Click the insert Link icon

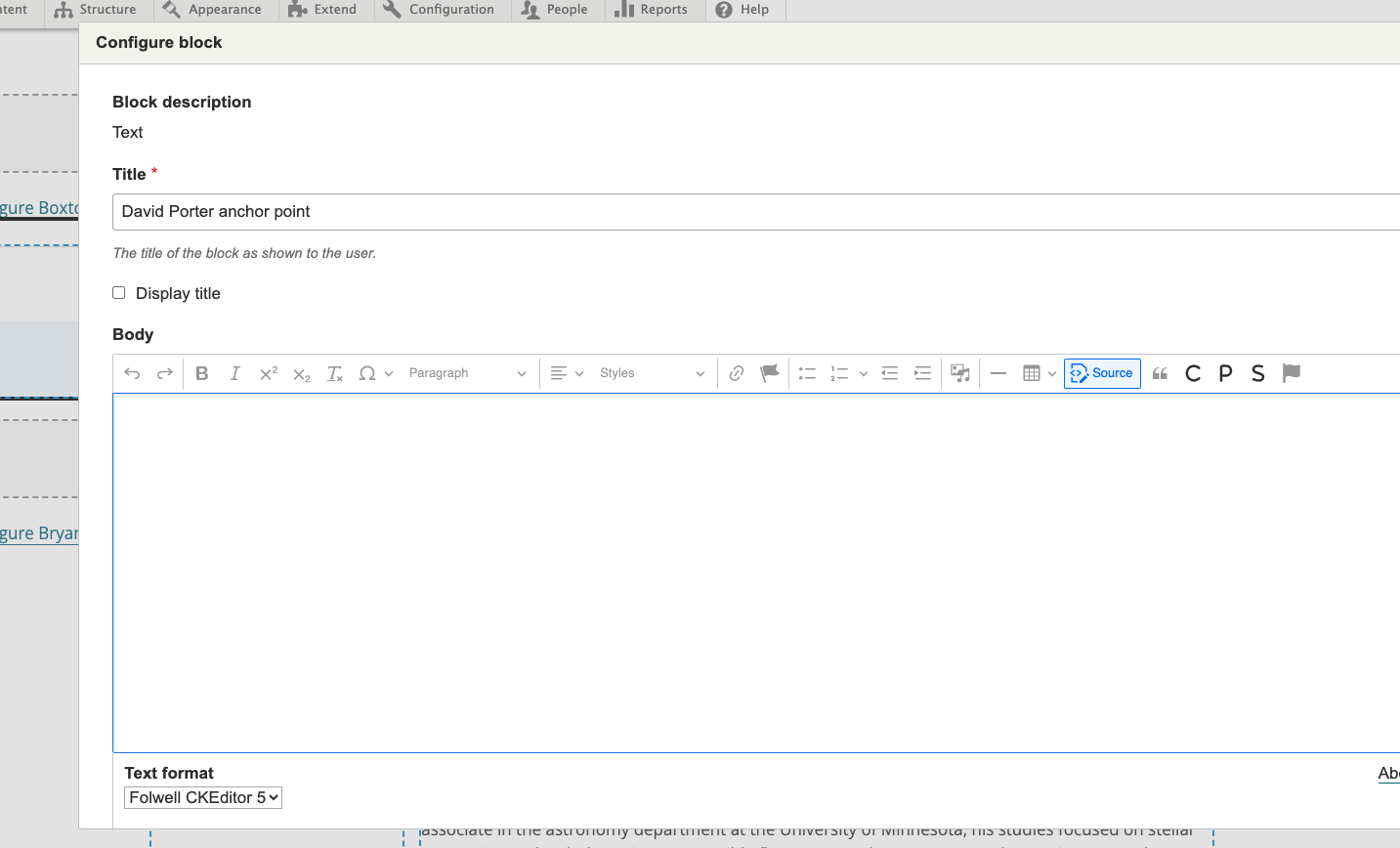click(737, 373)
